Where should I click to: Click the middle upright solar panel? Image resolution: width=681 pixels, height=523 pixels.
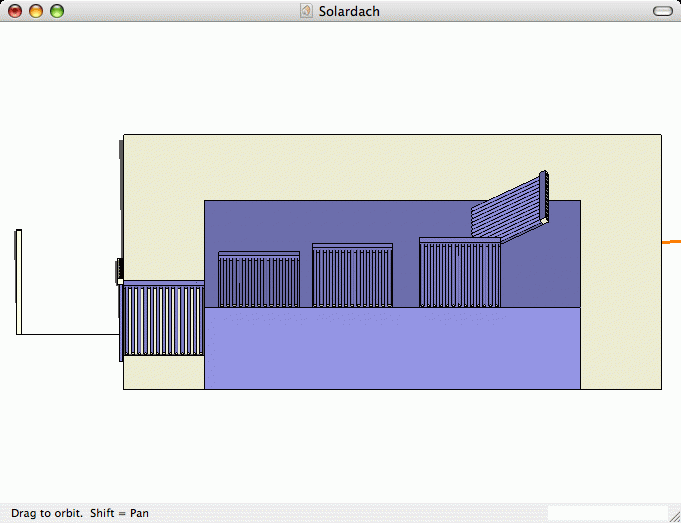pyautogui.click(x=352, y=275)
